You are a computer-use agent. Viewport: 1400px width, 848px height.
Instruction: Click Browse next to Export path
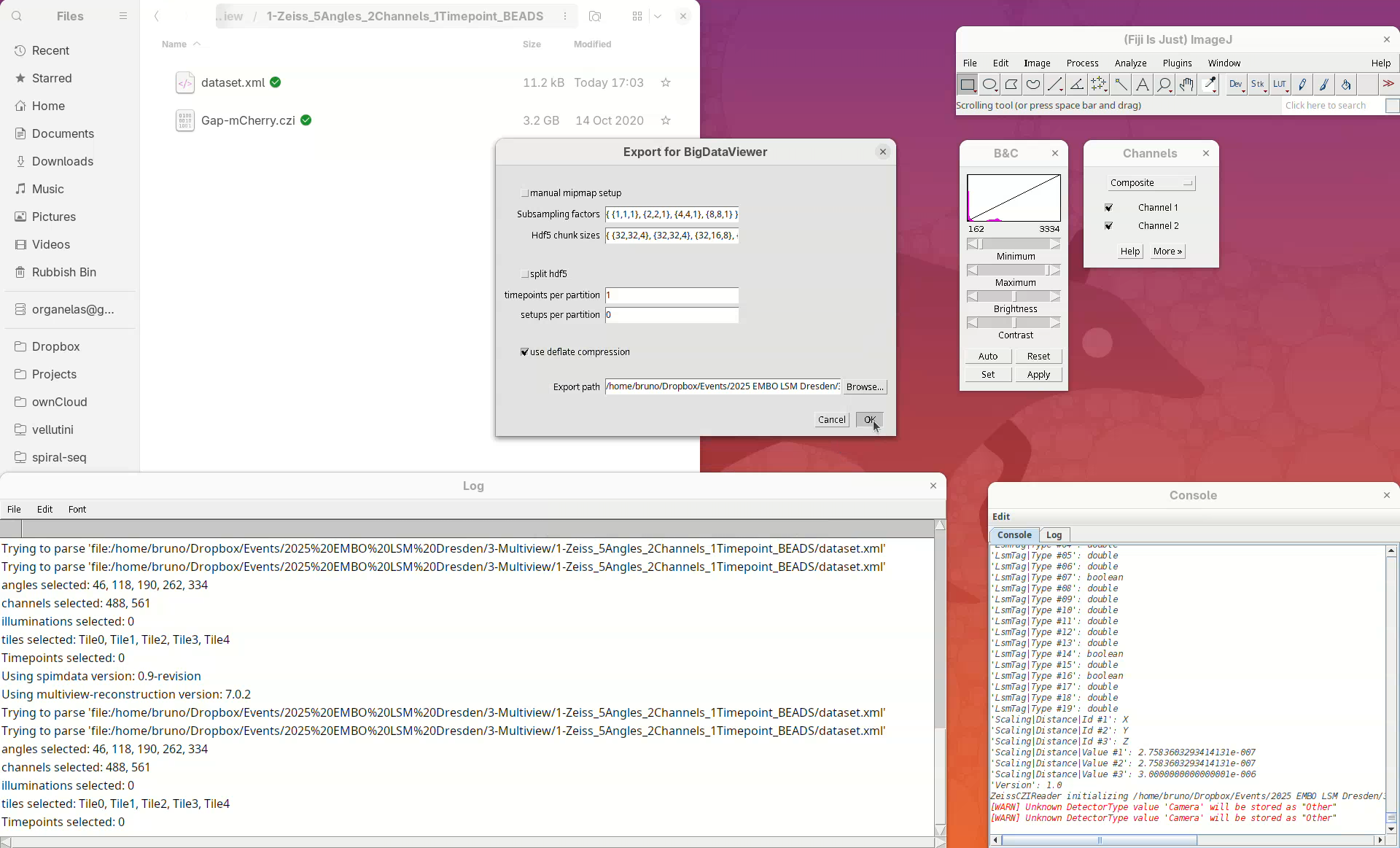[865, 387]
